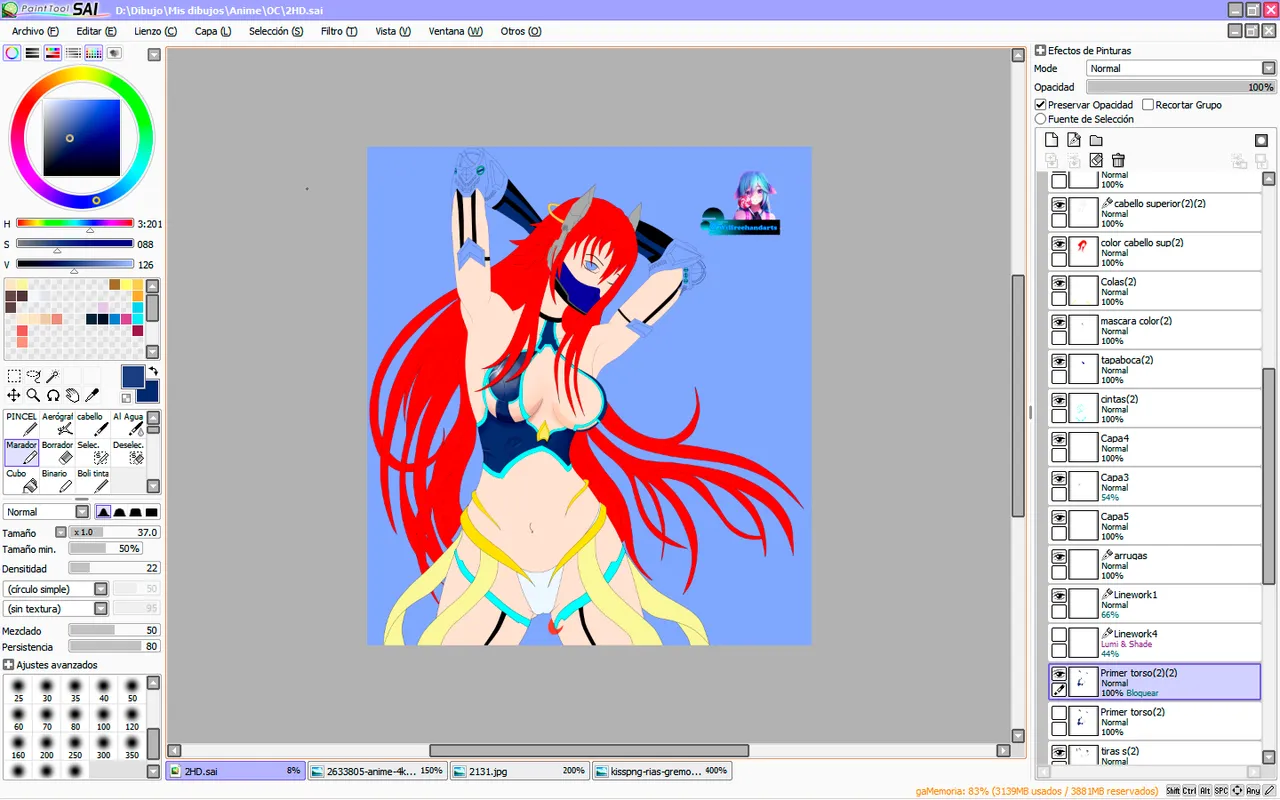Select the Primer torso(2) layer

(1155, 721)
